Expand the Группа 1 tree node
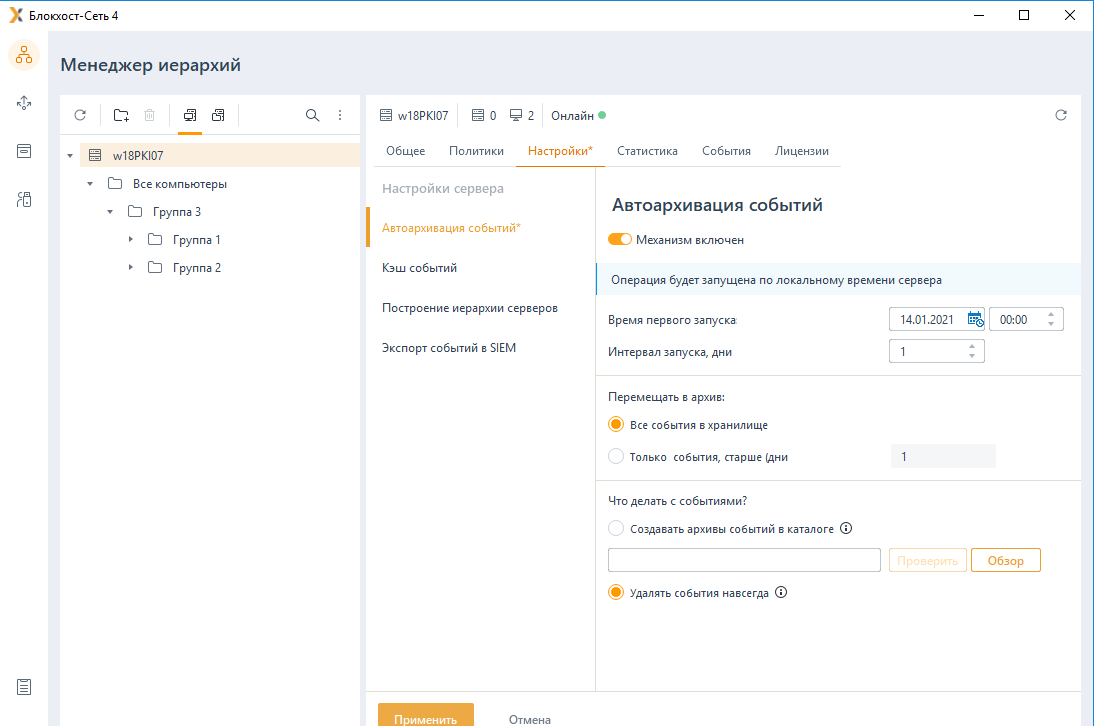The width and height of the screenshot is (1094, 726). tap(130, 239)
